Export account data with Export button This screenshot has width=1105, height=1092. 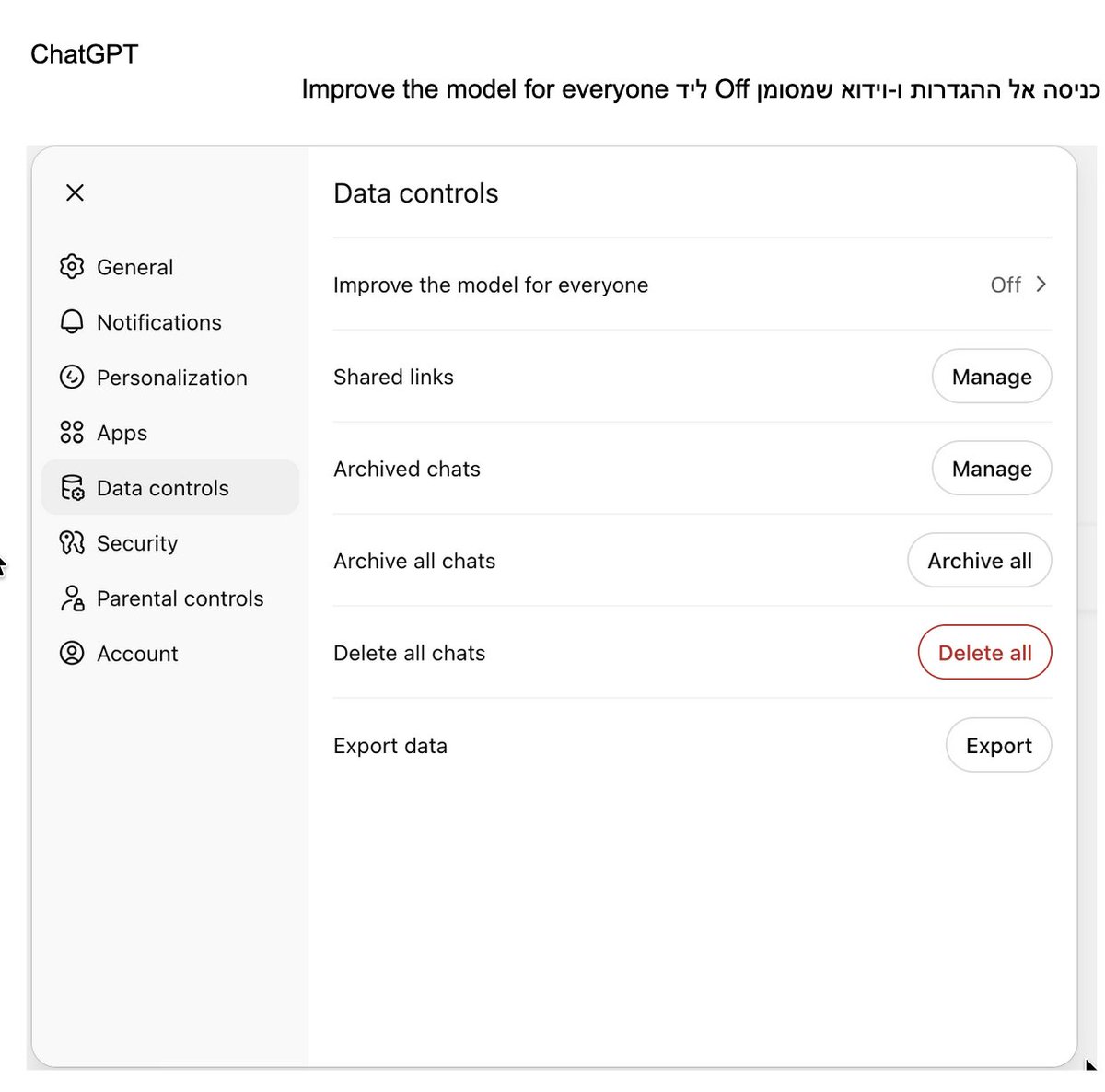999,746
